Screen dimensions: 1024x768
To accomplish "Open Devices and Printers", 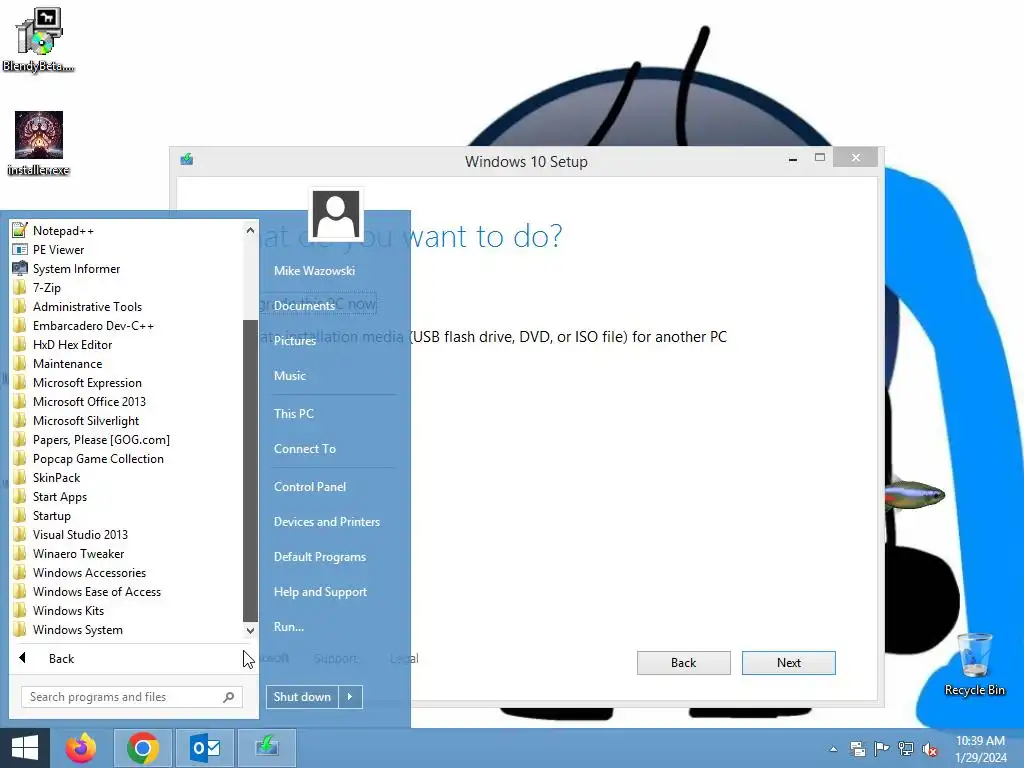I will 327,522.
